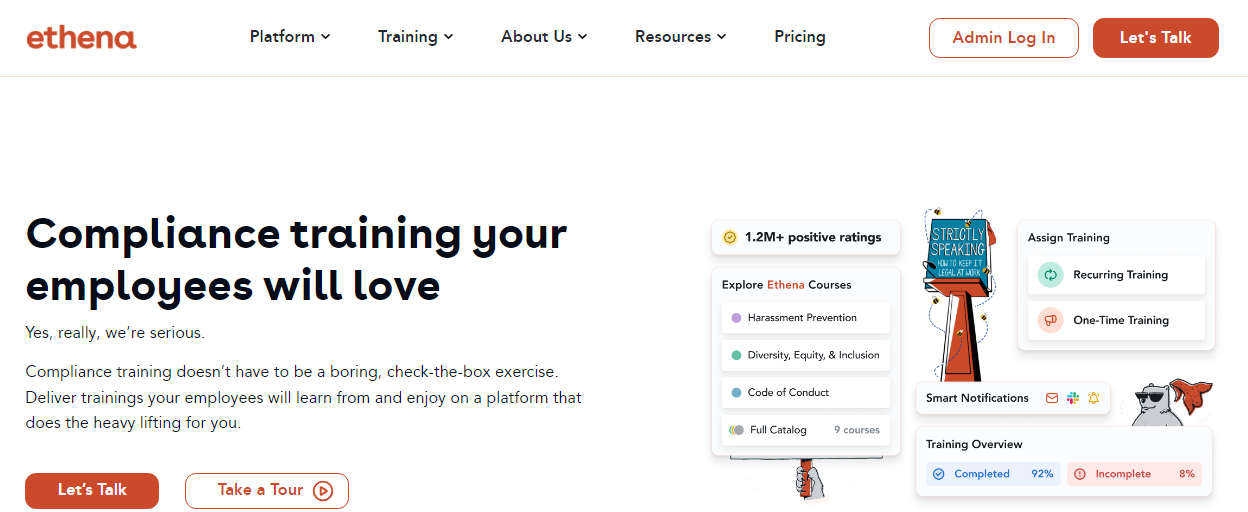1248x512 pixels.
Task: Click the Admin Log In button
Action: (1004, 38)
